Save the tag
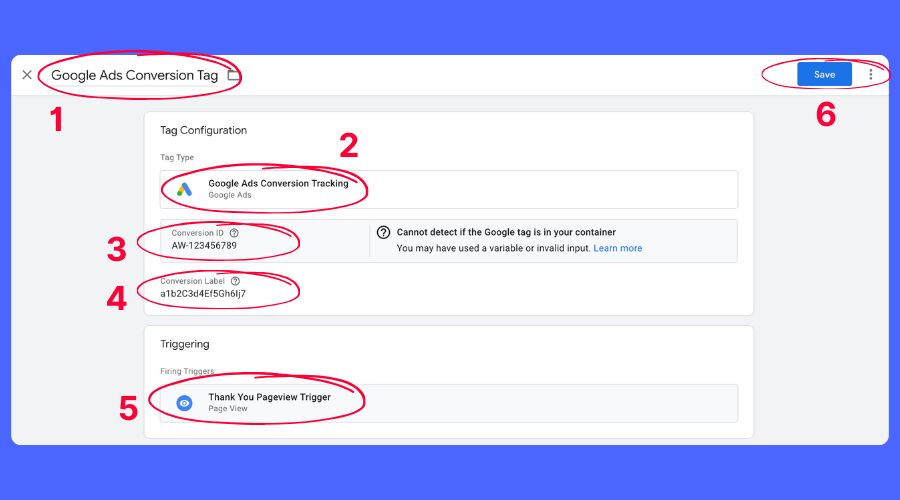Viewport: 900px width, 500px height. [x=824, y=75]
